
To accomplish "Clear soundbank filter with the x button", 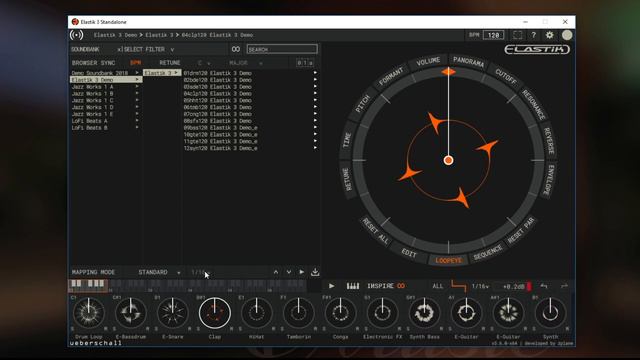I will click(x=119, y=49).
